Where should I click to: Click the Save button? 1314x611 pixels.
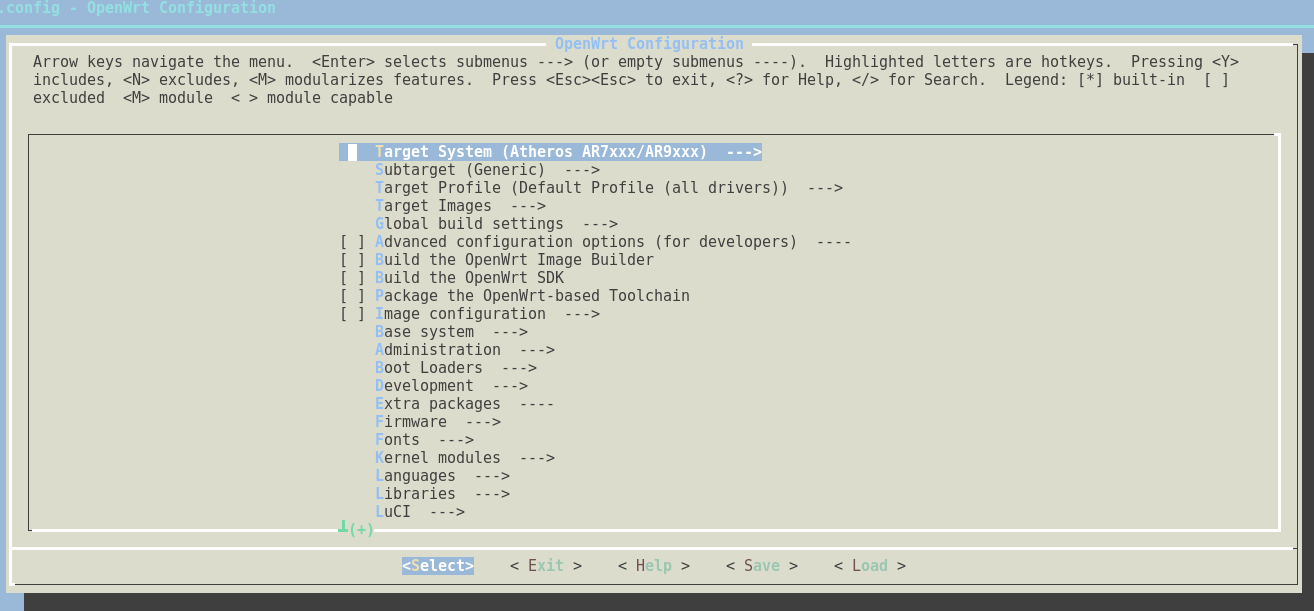click(762, 566)
